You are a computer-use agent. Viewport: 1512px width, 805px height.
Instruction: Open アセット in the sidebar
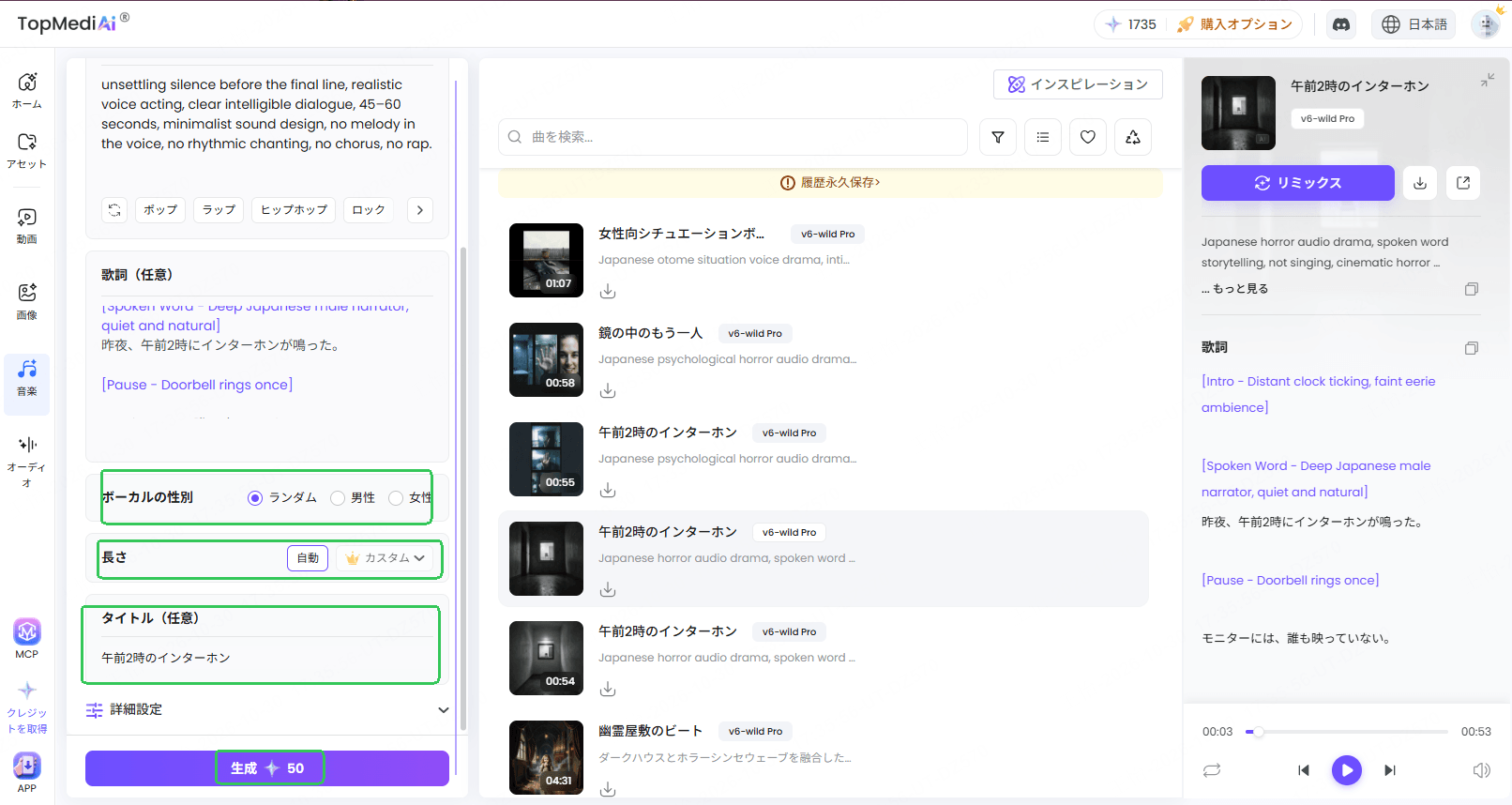[x=27, y=150]
